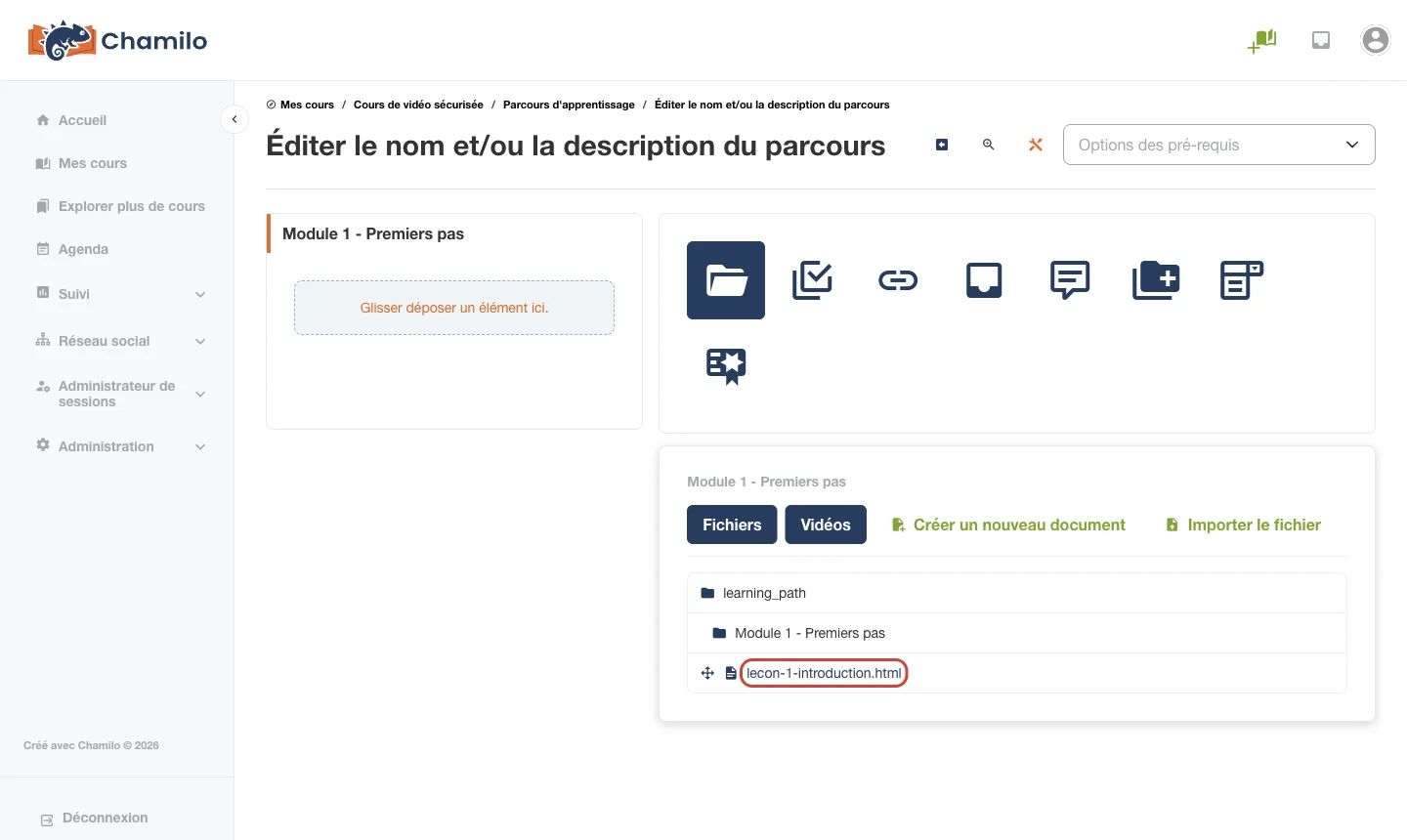The image size is (1407, 840).
Task: Open the documents folder resource icon
Action: 726,280
